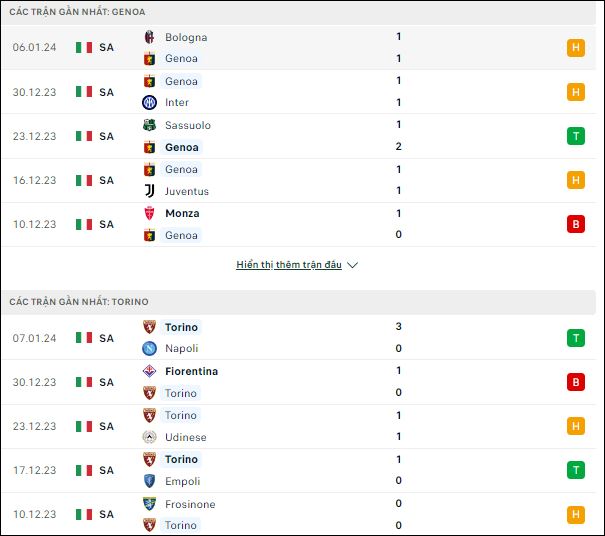Click the Fiorentina club crest
605x536 pixels.
coord(149,371)
